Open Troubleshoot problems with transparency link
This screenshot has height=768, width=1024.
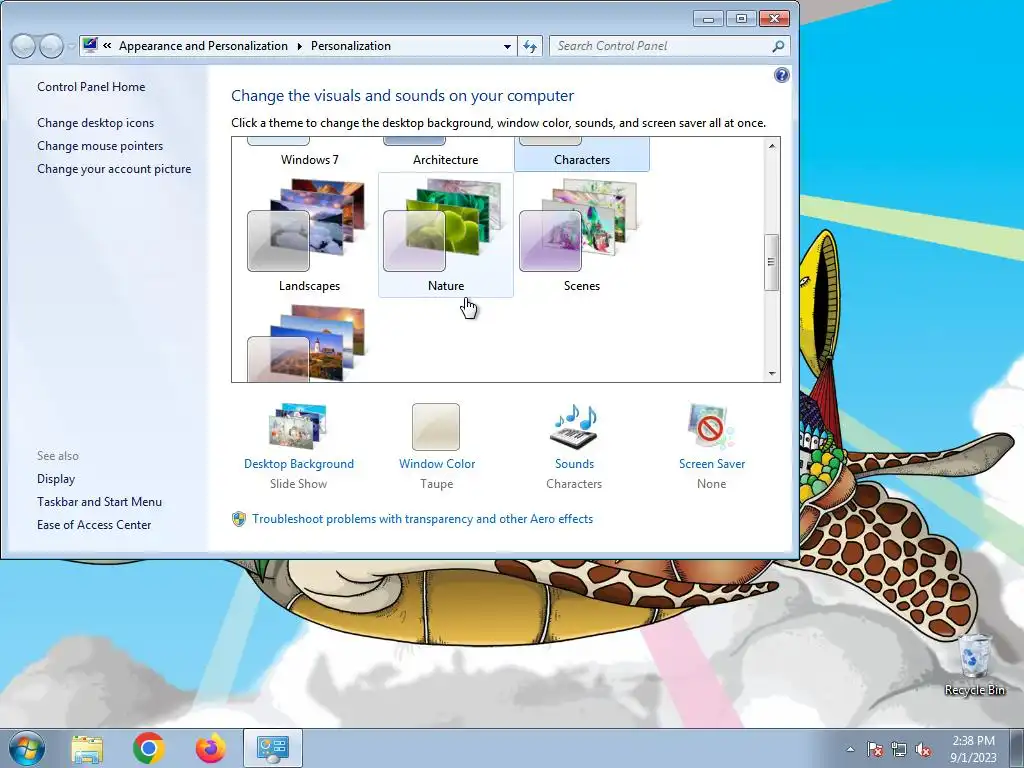coord(423,519)
